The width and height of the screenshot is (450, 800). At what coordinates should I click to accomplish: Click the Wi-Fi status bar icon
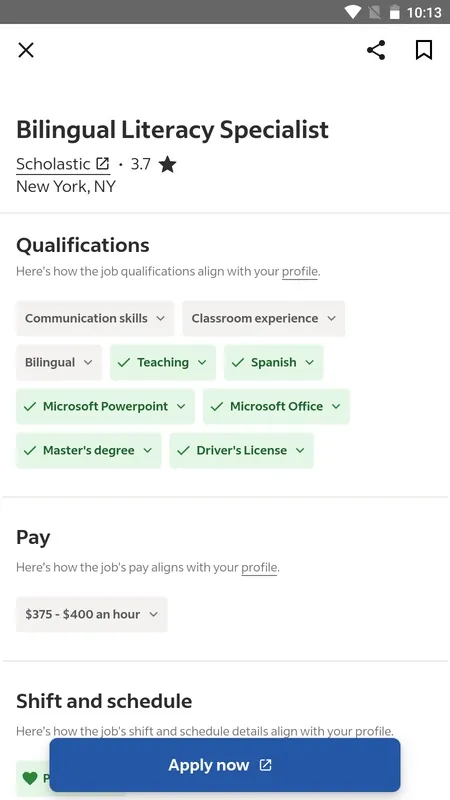pyautogui.click(x=353, y=12)
